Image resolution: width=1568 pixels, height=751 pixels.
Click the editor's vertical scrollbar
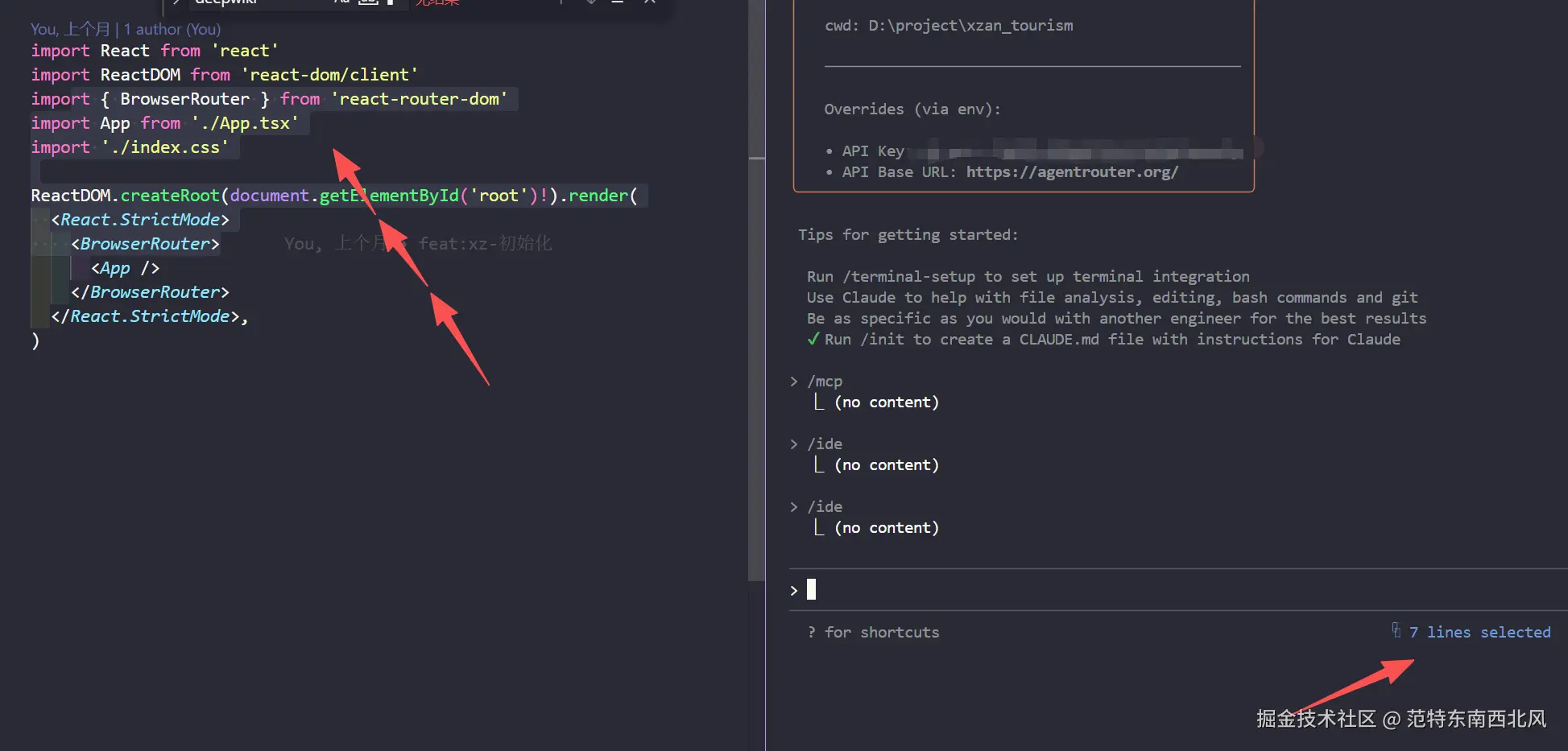756,290
